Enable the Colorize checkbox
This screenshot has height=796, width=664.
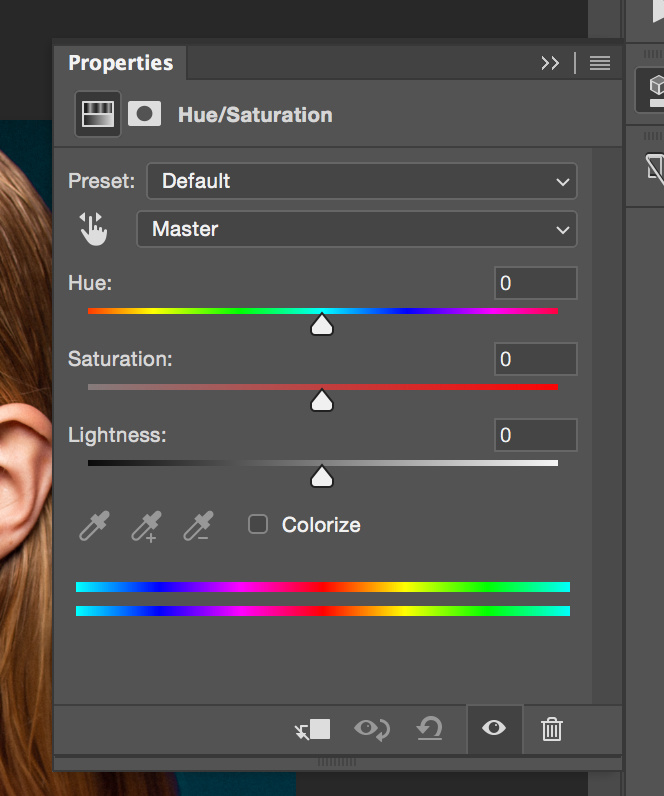(x=258, y=524)
